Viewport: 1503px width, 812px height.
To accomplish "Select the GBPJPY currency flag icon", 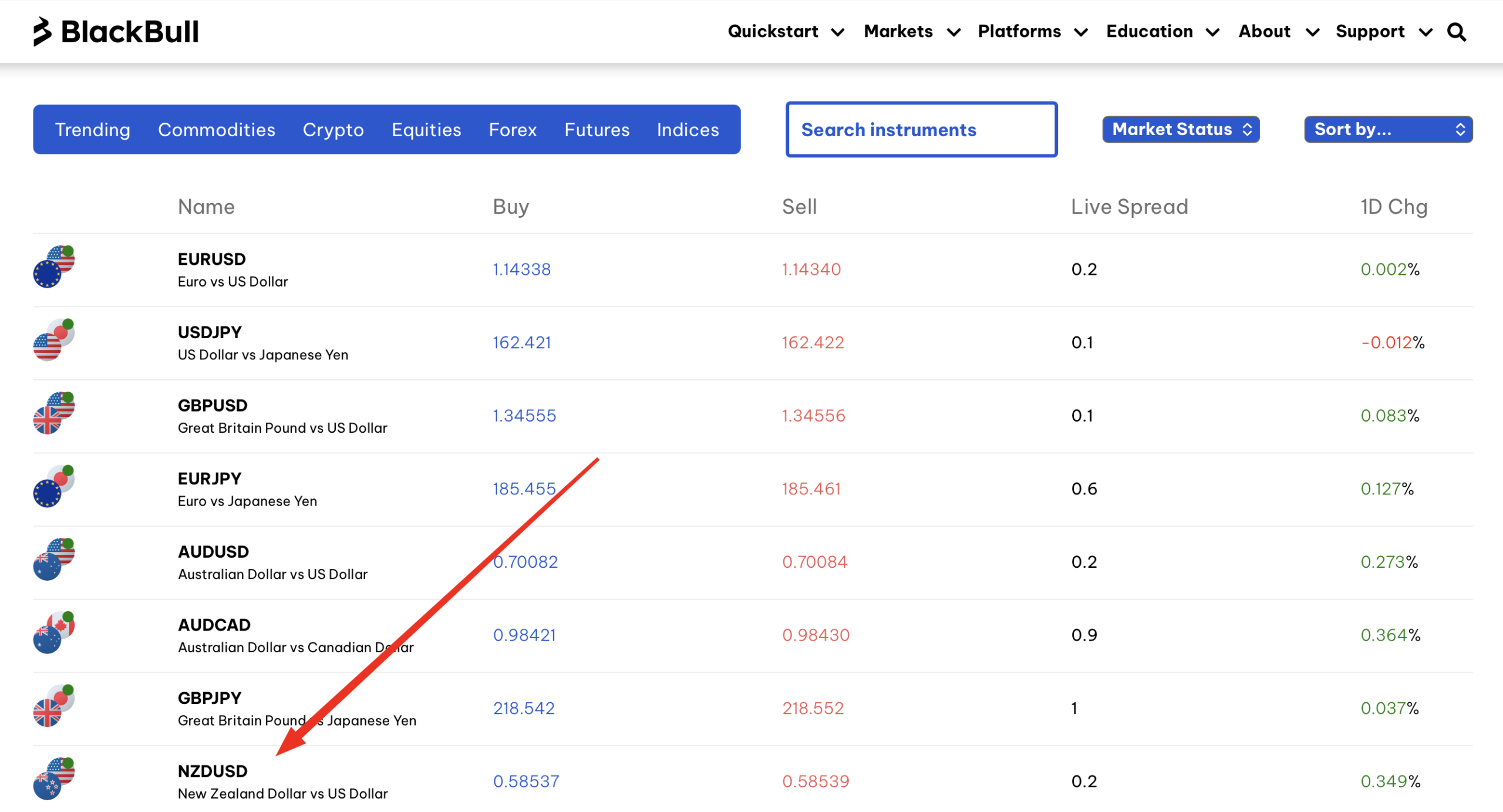I will click(x=54, y=706).
